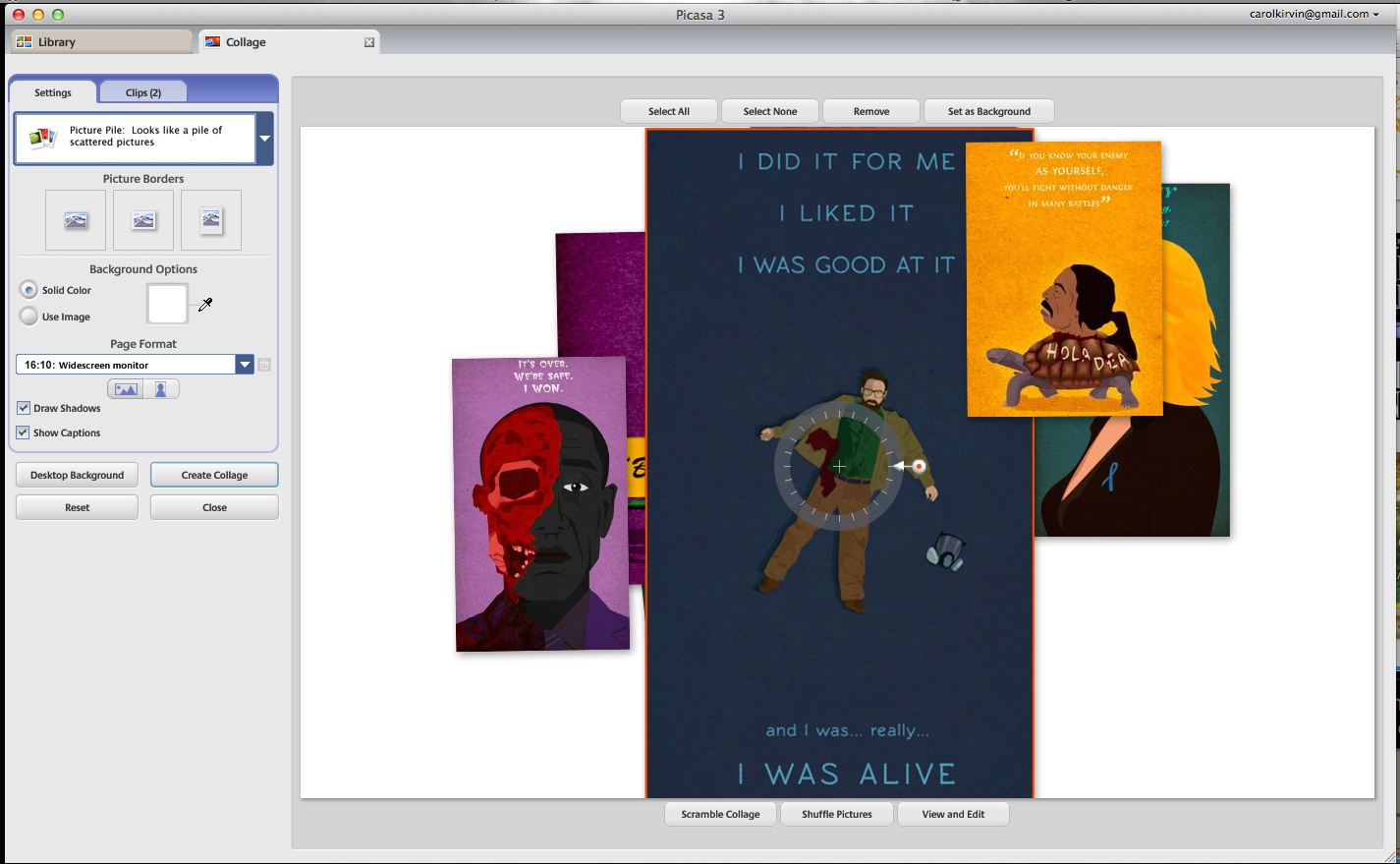Close the Collage tab with its X

(369, 42)
